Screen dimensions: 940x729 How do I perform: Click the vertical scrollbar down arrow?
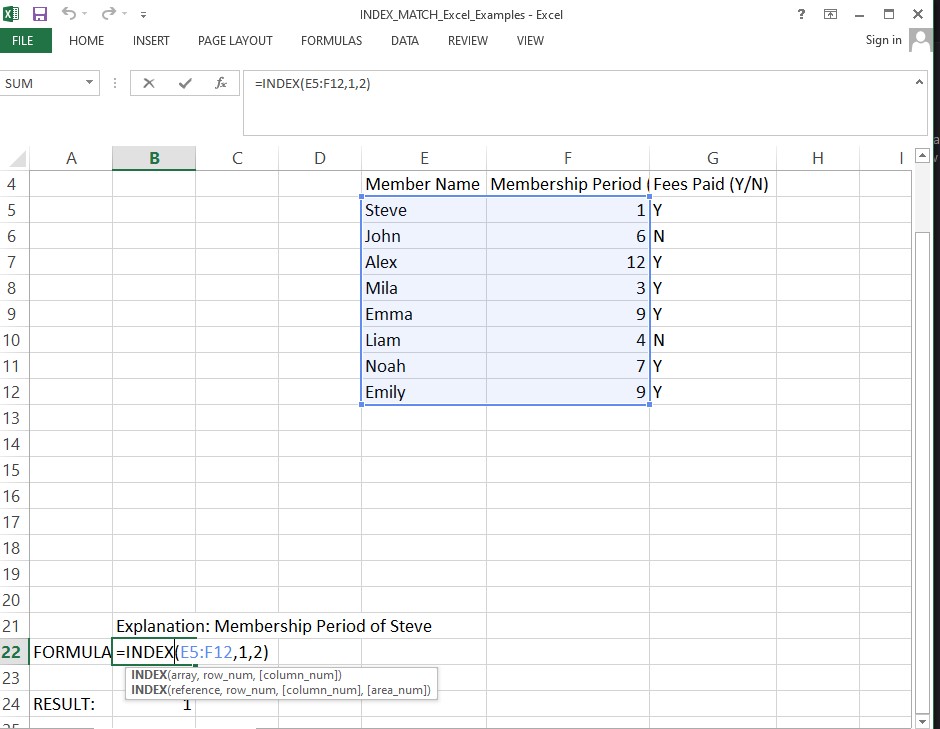coord(922,719)
